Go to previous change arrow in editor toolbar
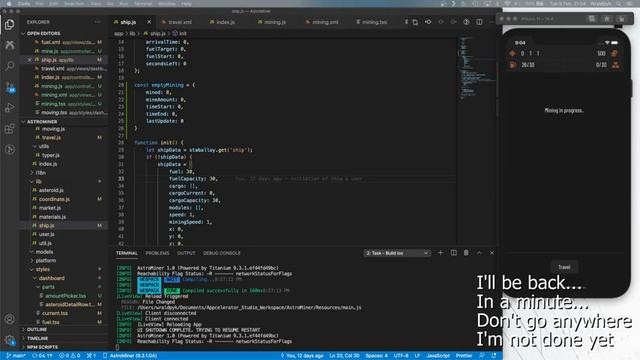 pyautogui.click(x=441, y=22)
